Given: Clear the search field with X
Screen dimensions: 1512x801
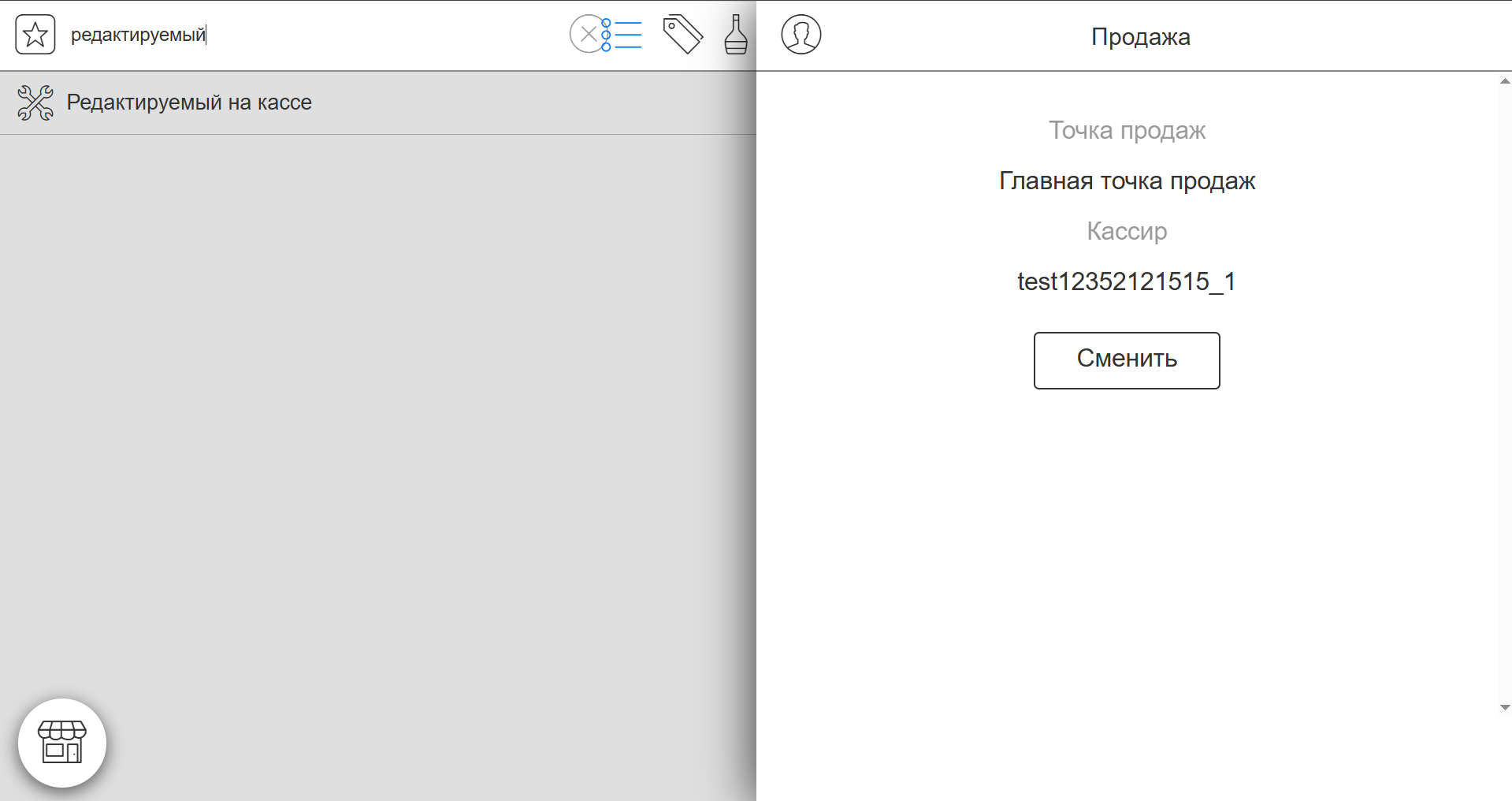Looking at the screenshot, I should pos(587,35).
